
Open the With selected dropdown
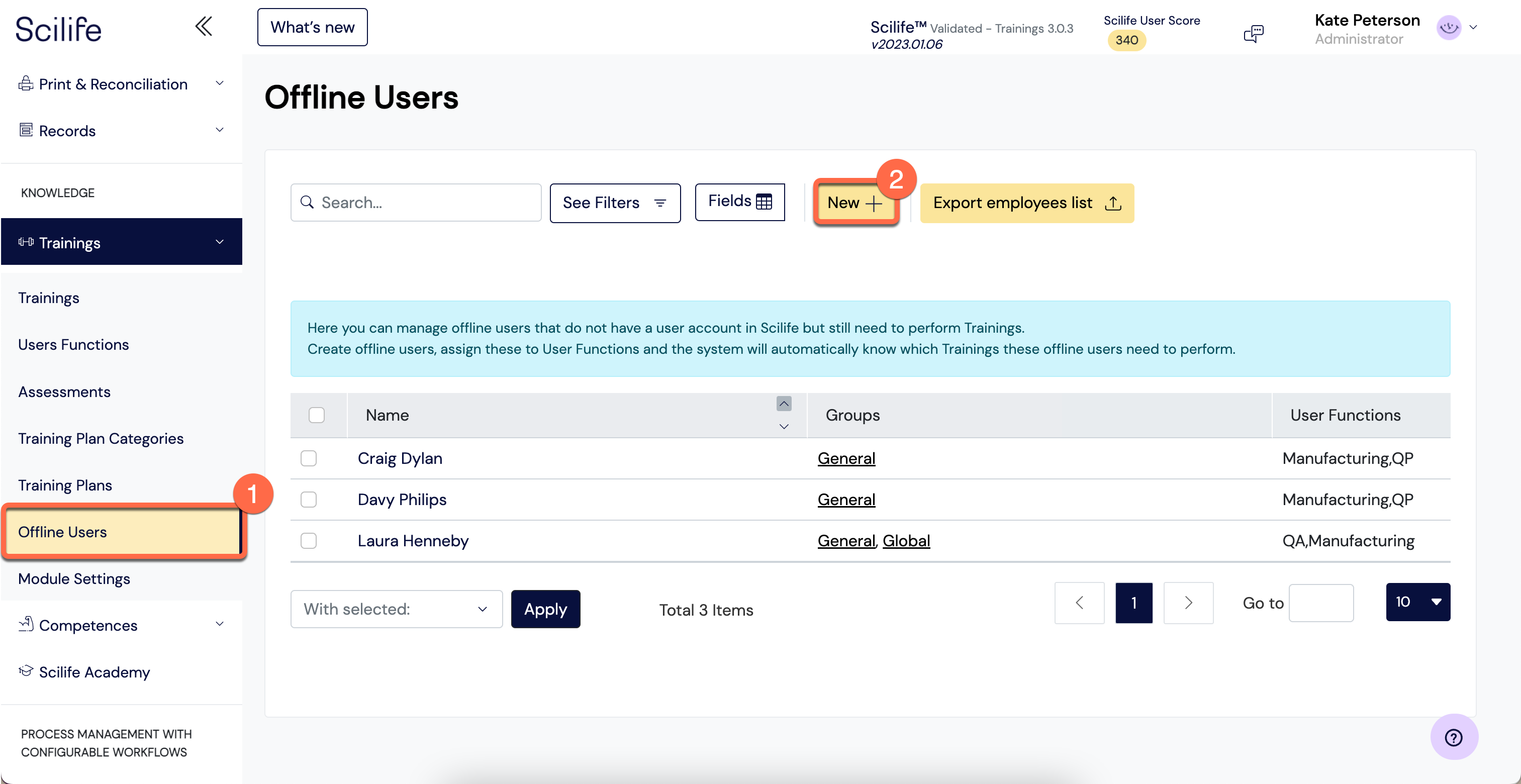(396, 609)
